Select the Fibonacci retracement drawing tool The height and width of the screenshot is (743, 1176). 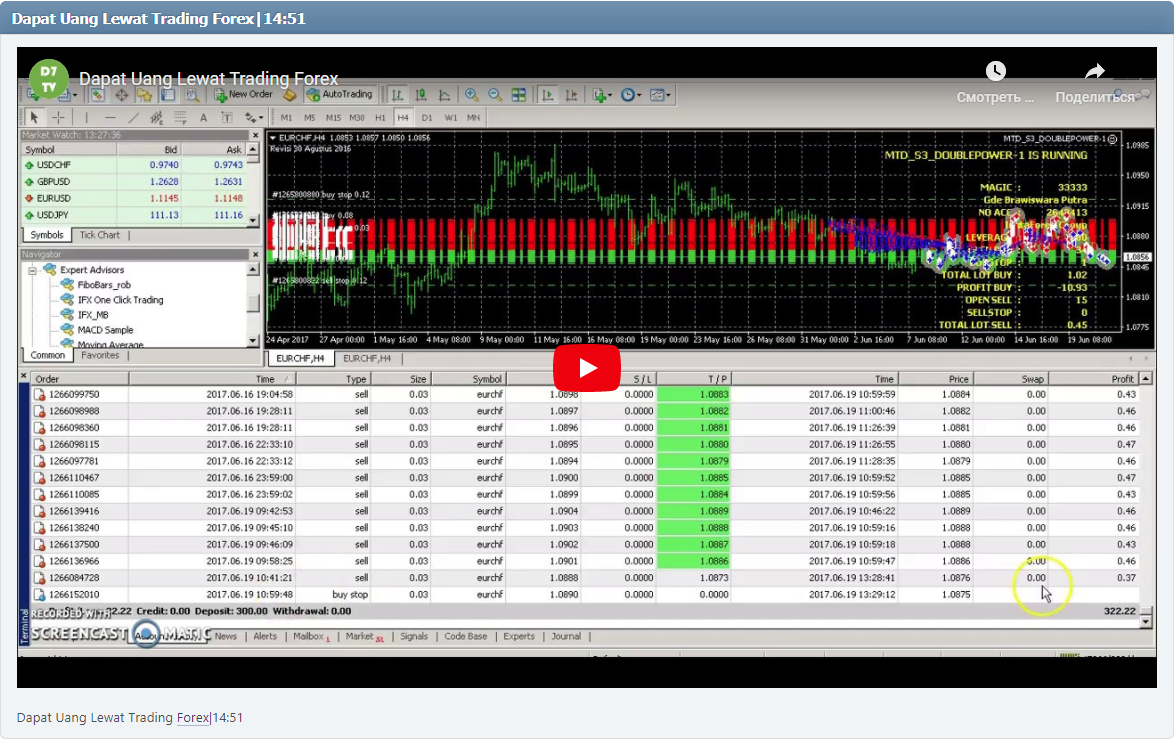coord(180,117)
